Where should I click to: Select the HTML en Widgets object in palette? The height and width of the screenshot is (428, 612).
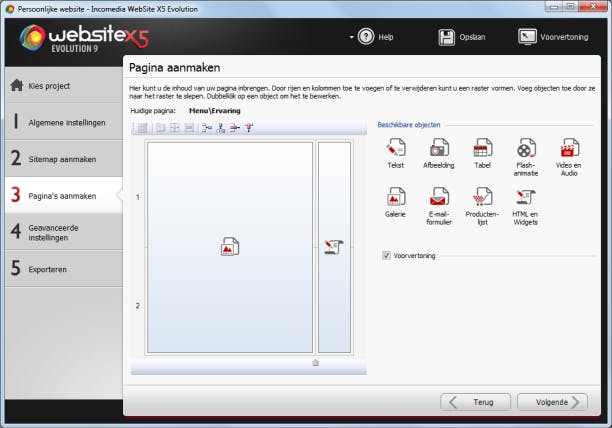pos(525,207)
